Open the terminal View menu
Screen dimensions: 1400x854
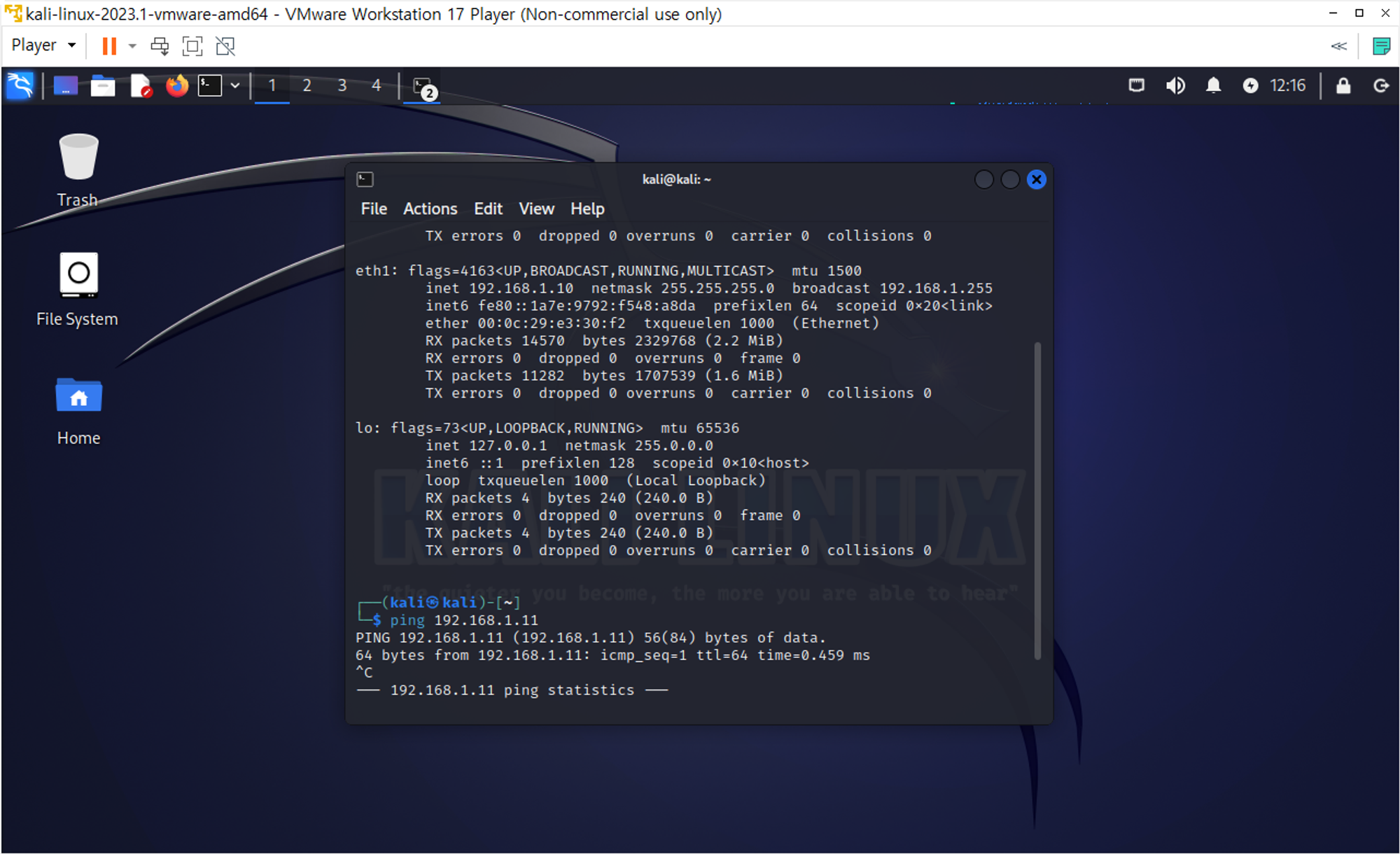point(536,209)
